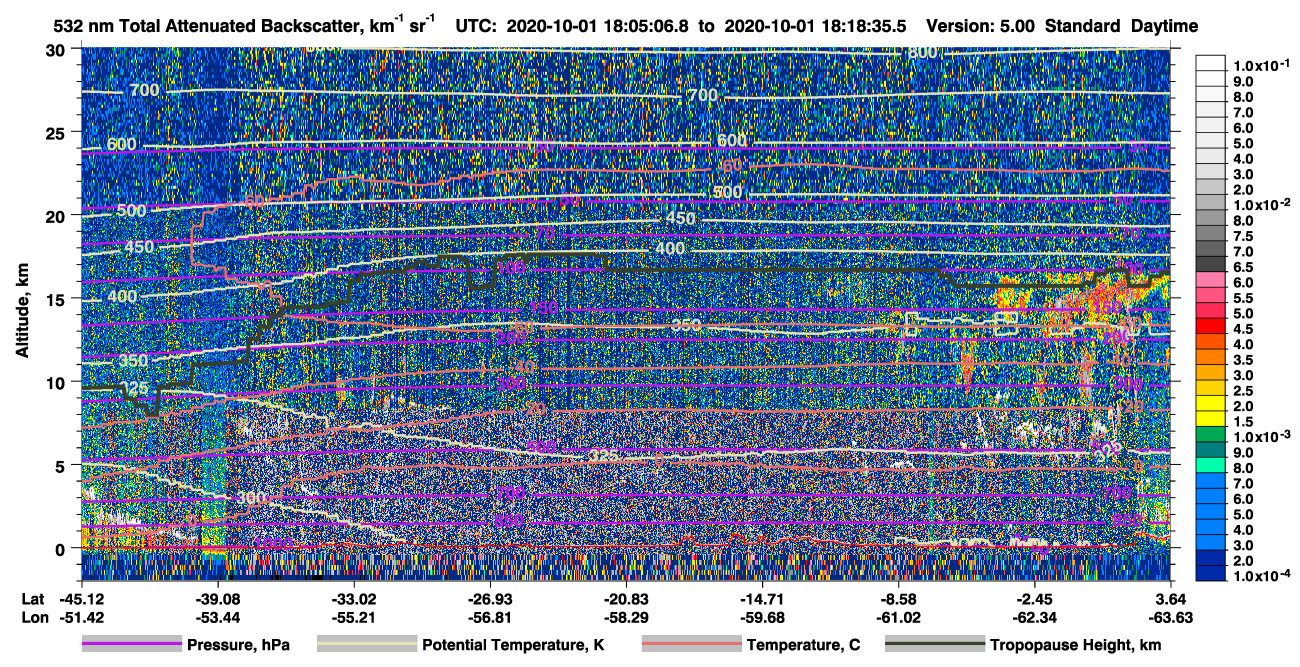The image size is (1300, 667).
Task: Click the pink 6.0 colorbar swatch
Action: [1213, 281]
